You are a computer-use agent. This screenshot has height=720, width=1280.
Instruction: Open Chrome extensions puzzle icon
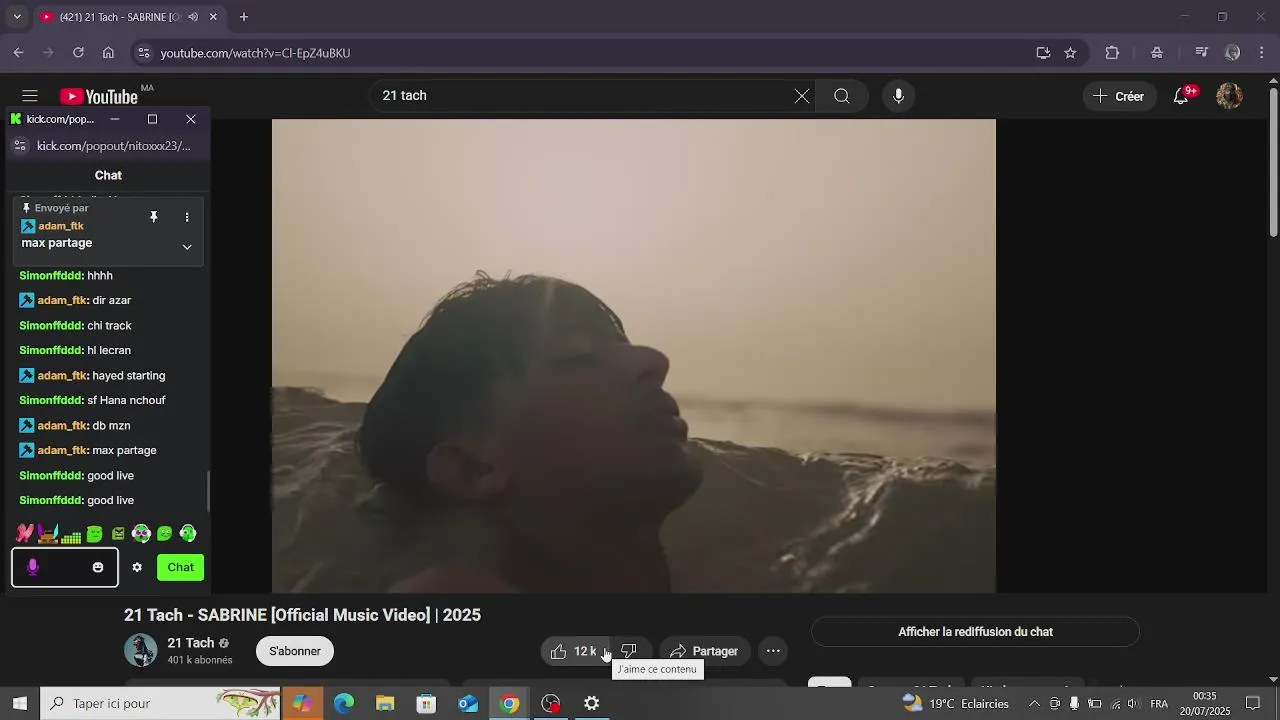[x=1112, y=53]
